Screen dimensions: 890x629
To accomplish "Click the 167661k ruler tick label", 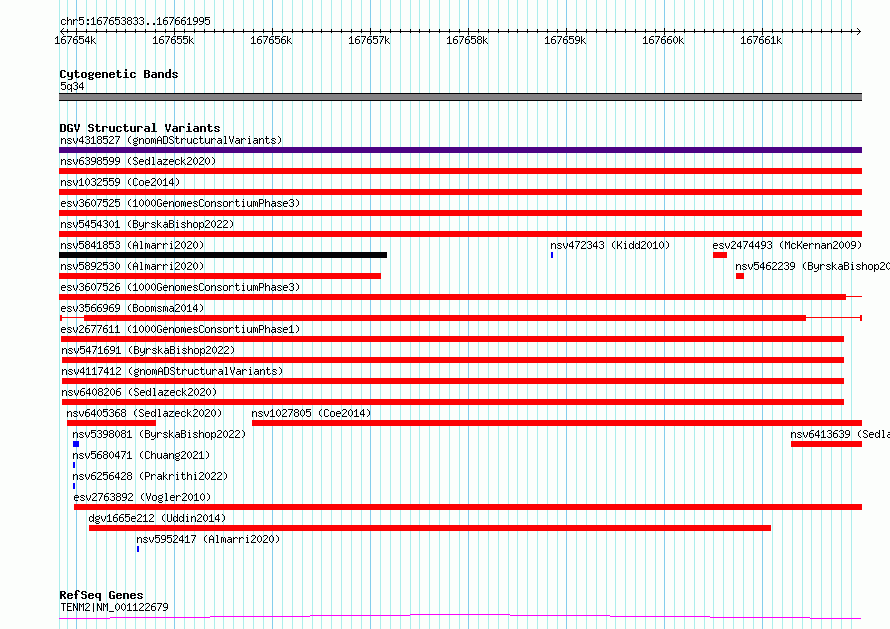I will pos(761,40).
